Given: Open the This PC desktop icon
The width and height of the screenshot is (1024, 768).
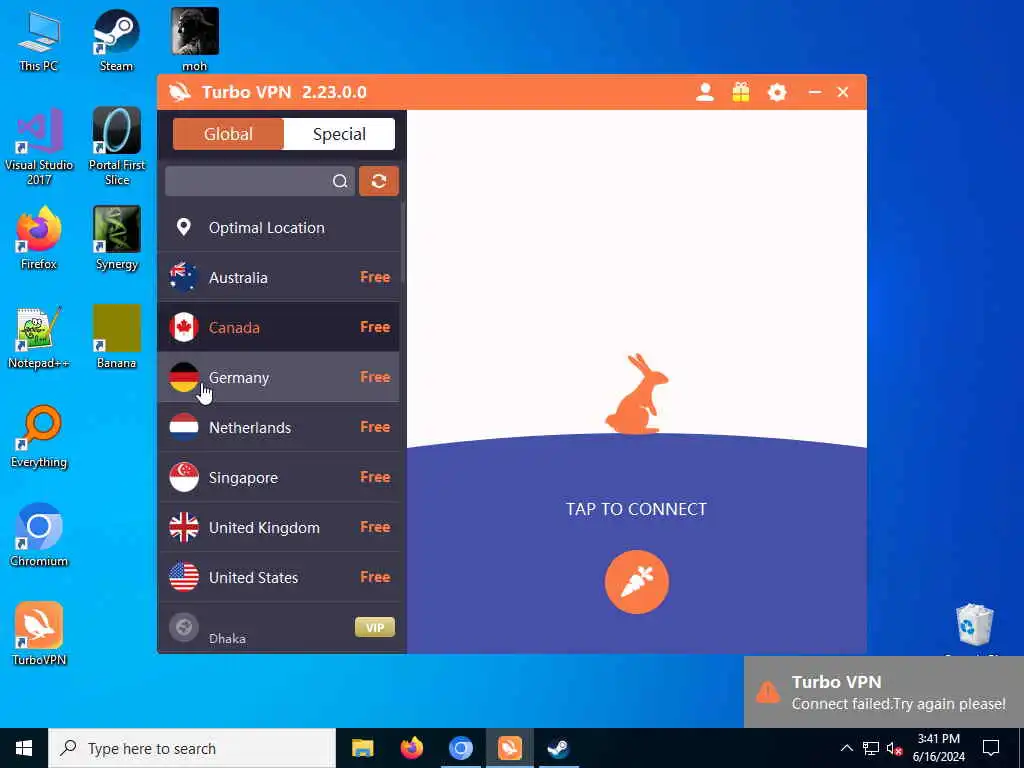Looking at the screenshot, I should (39, 41).
